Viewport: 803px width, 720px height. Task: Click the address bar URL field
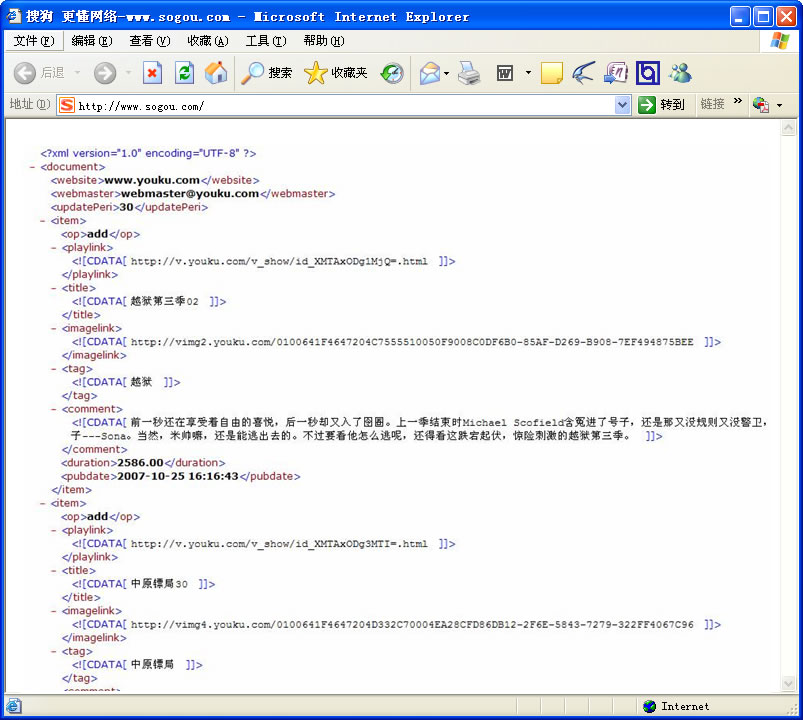(x=340, y=105)
